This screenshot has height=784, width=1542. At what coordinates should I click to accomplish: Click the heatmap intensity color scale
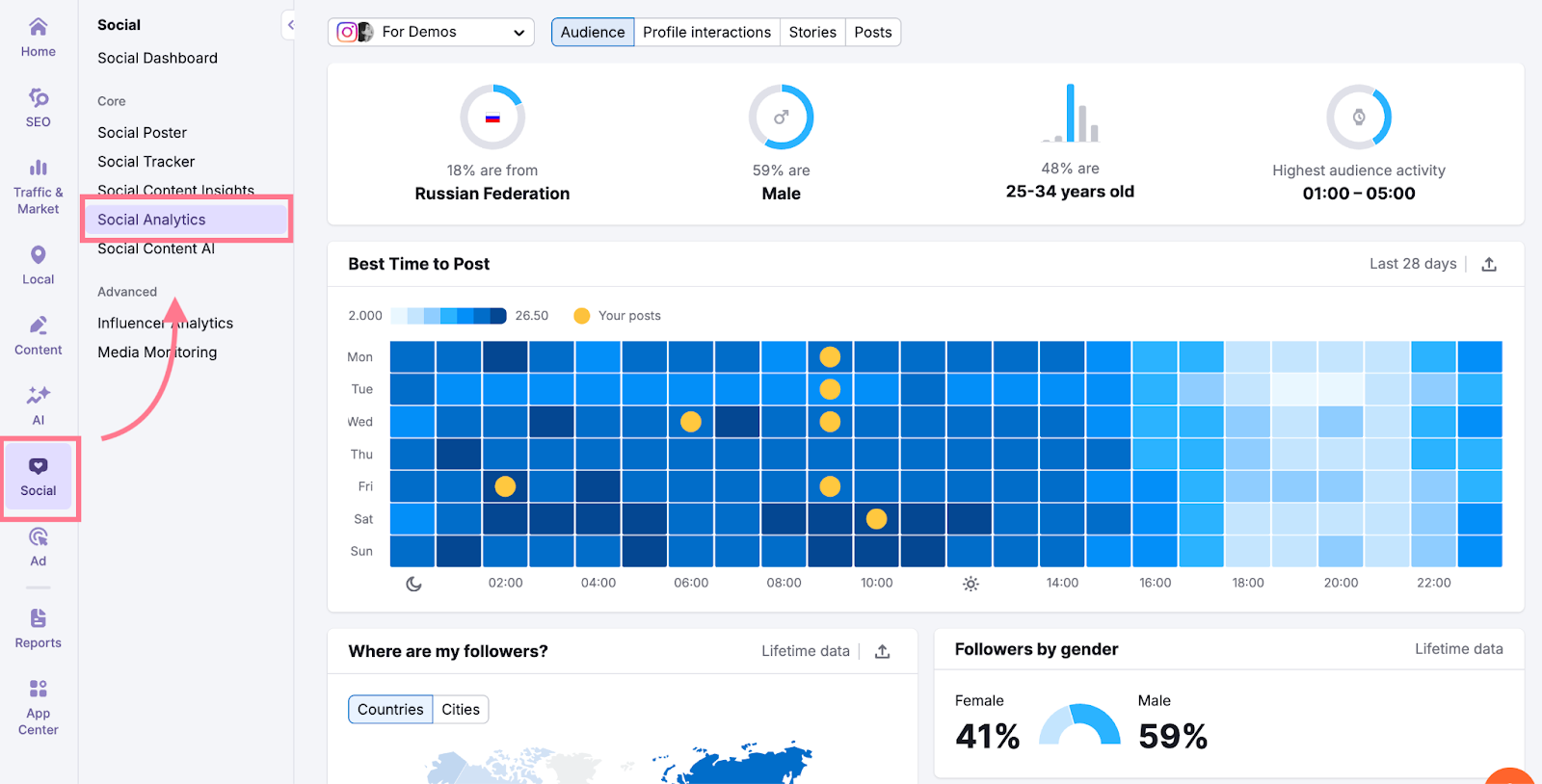(x=448, y=316)
